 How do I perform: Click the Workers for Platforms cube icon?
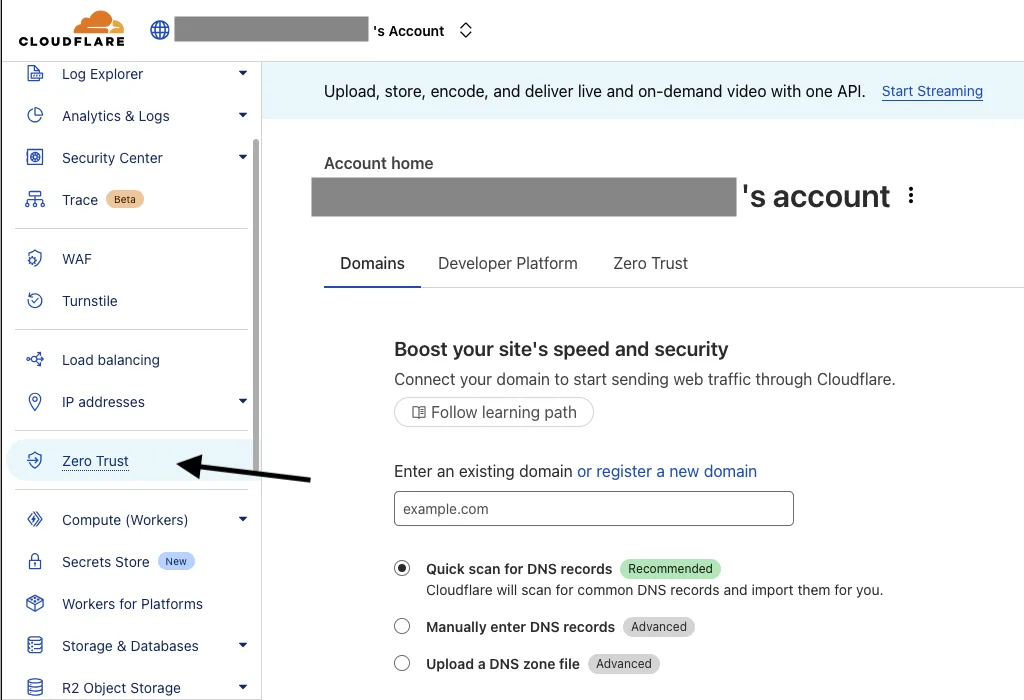coord(35,603)
